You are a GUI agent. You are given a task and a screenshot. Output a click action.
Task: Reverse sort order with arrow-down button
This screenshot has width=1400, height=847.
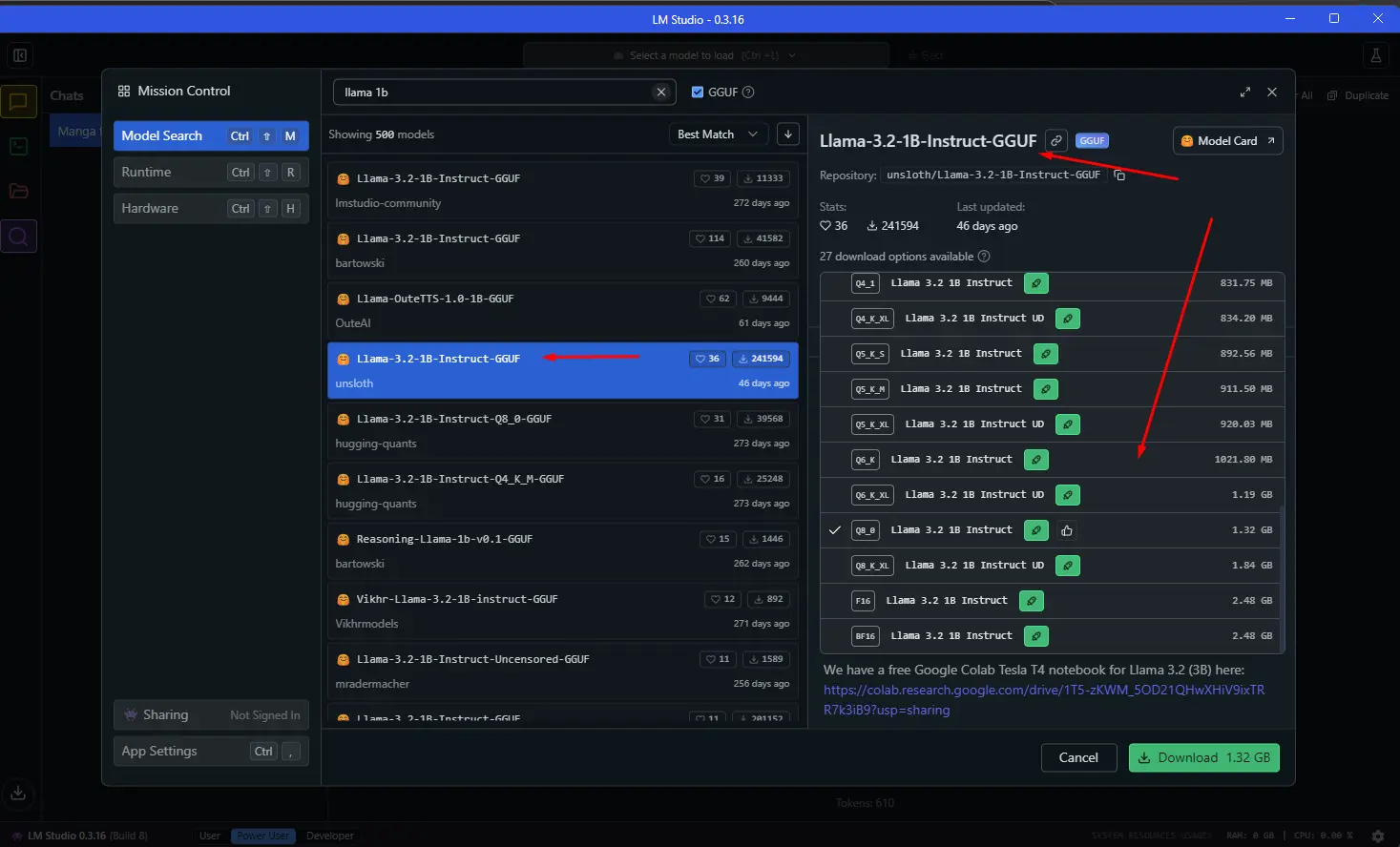pyautogui.click(x=788, y=134)
